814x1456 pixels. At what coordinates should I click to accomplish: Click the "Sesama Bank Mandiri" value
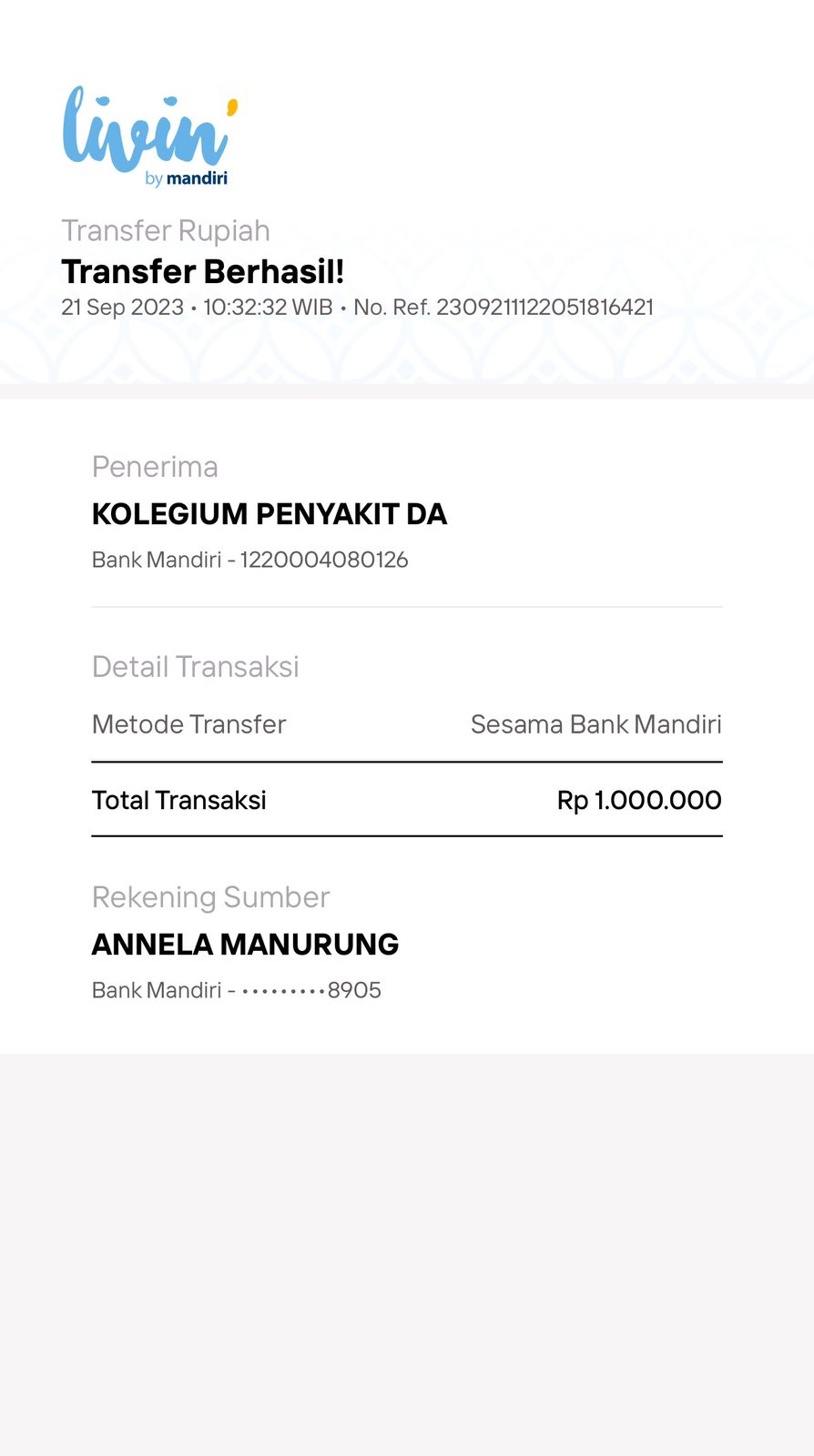pos(595,724)
